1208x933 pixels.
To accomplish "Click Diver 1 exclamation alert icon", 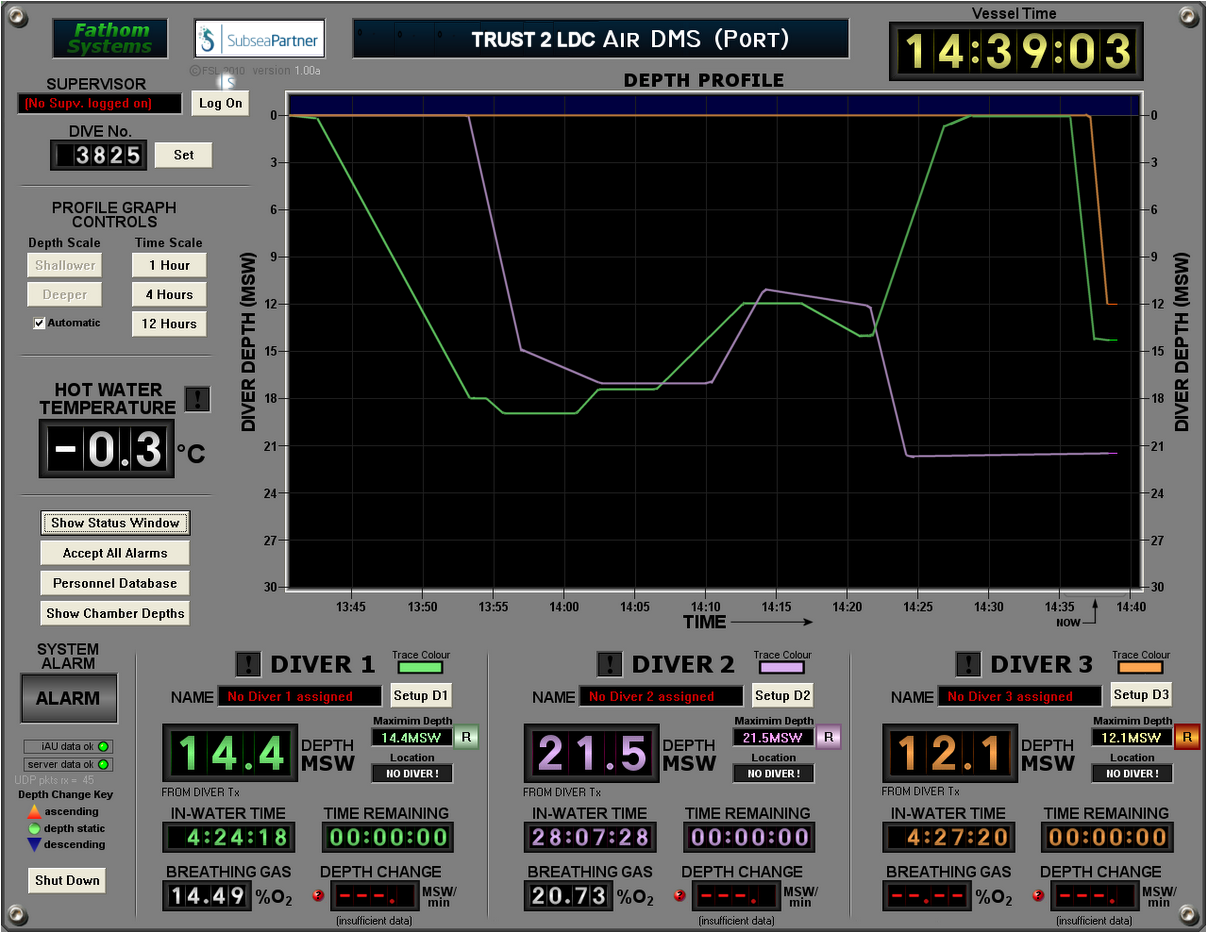I will 248,664.
